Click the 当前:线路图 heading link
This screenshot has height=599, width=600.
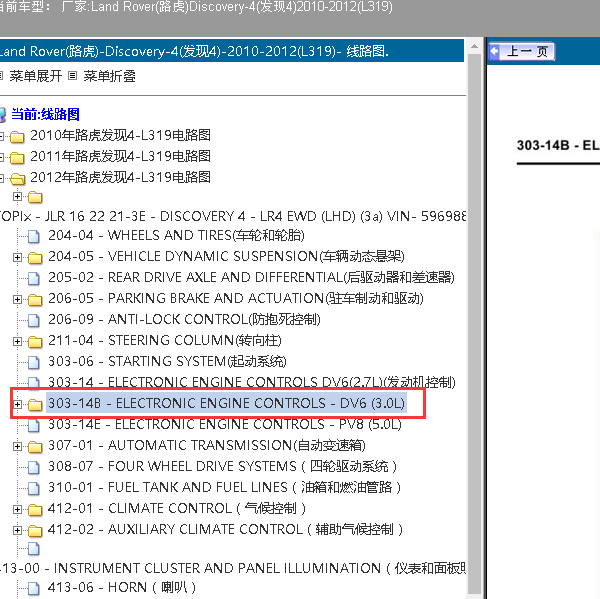45,114
